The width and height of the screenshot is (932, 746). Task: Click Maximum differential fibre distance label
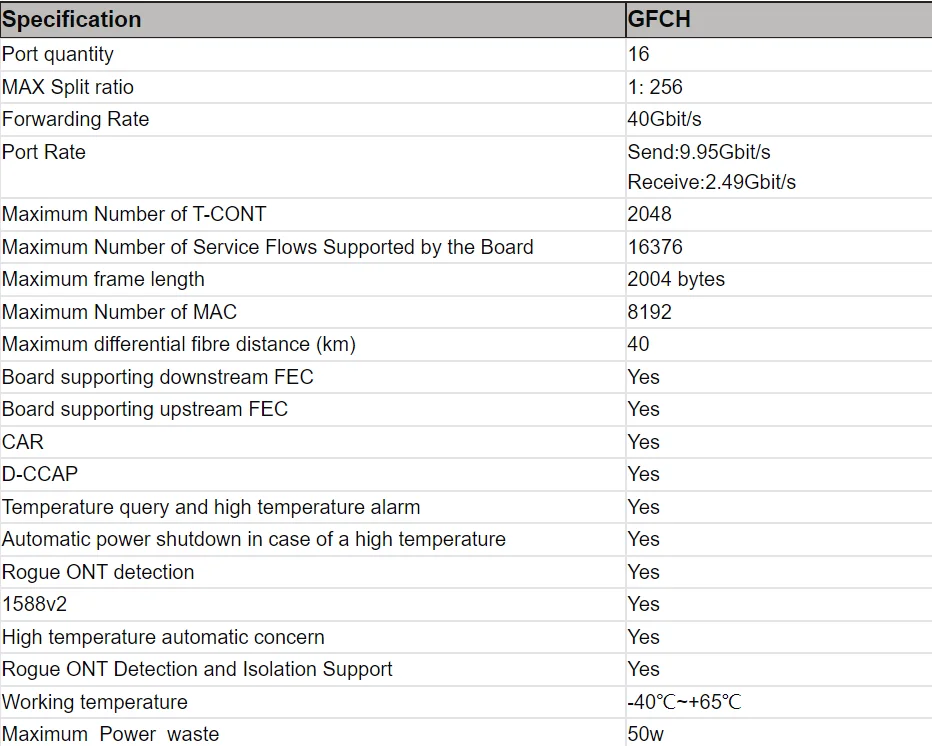pyautogui.click(x=179, y=344)
